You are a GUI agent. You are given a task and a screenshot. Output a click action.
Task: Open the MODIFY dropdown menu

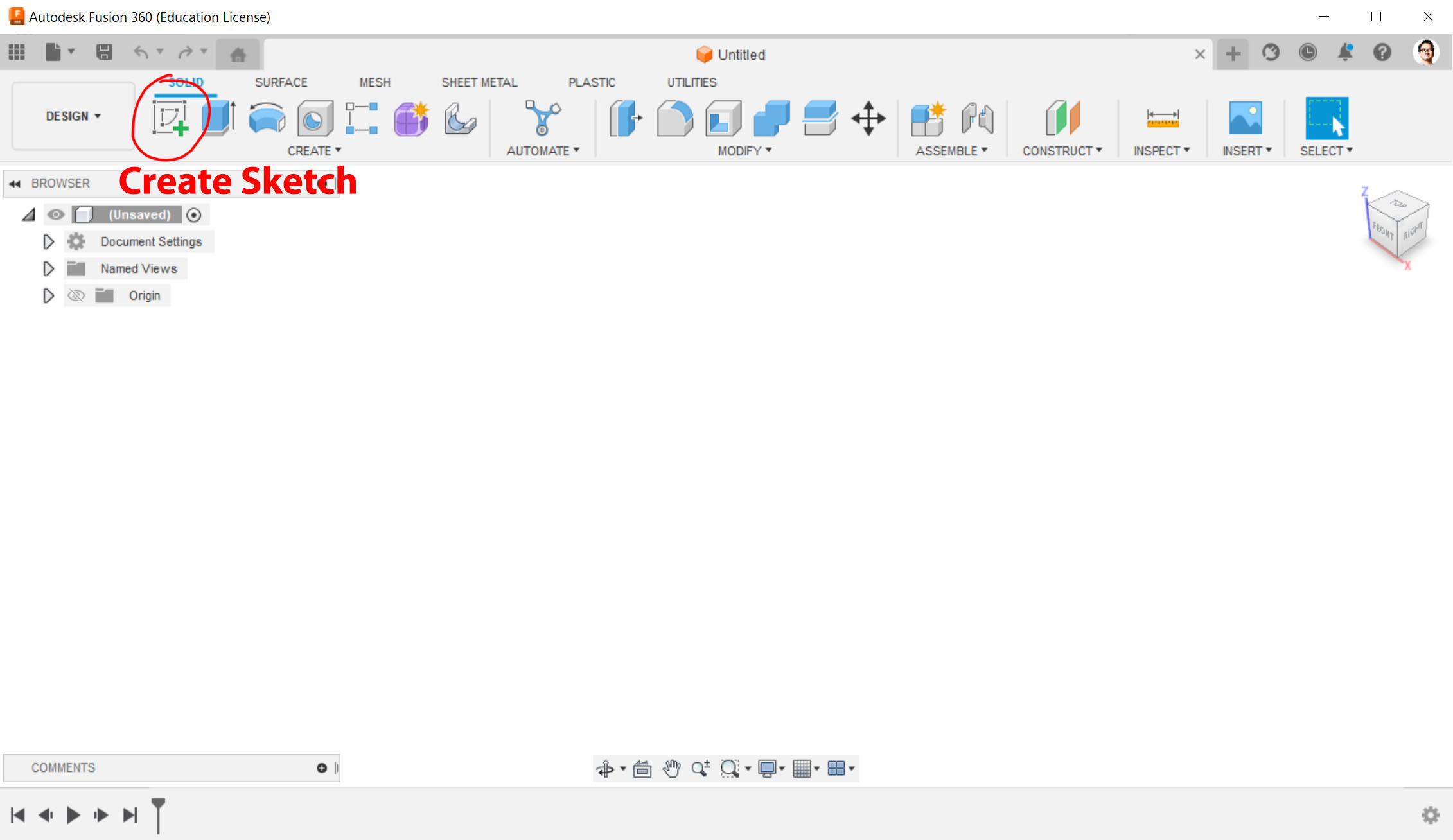(x=745, y=151)
